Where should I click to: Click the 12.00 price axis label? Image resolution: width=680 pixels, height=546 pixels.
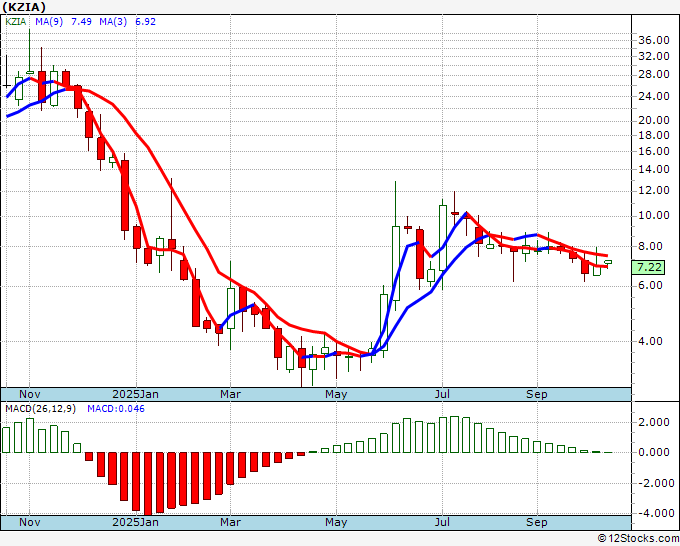(654, 190)
